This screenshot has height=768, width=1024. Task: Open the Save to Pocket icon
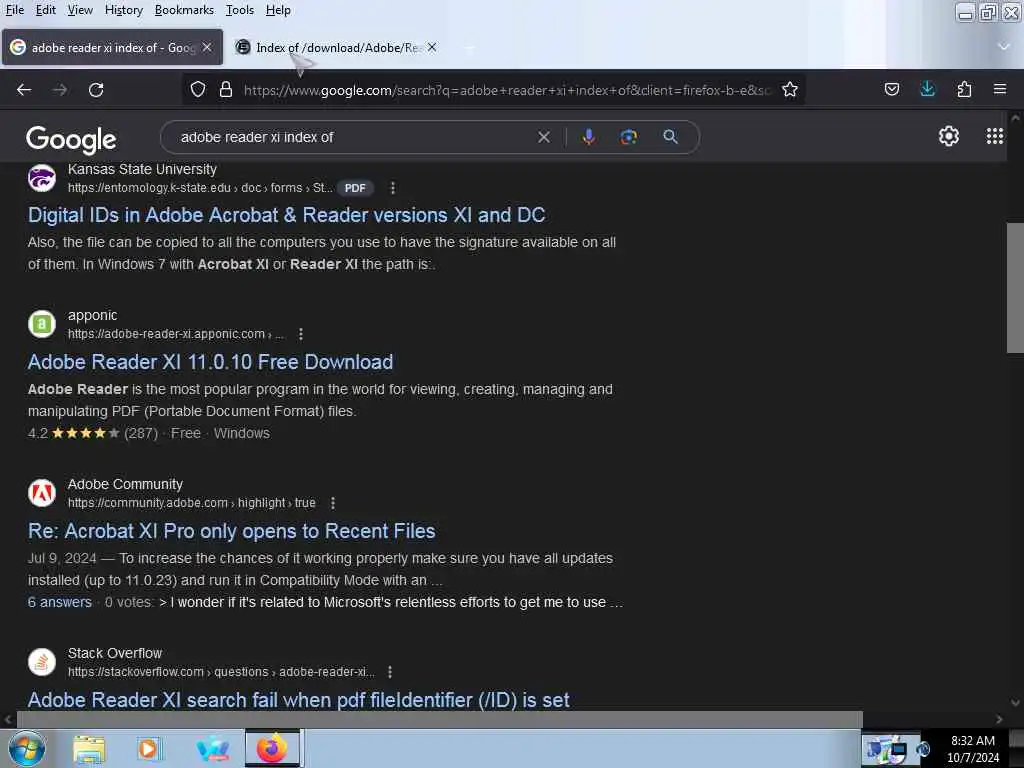(x=891, y=89)
